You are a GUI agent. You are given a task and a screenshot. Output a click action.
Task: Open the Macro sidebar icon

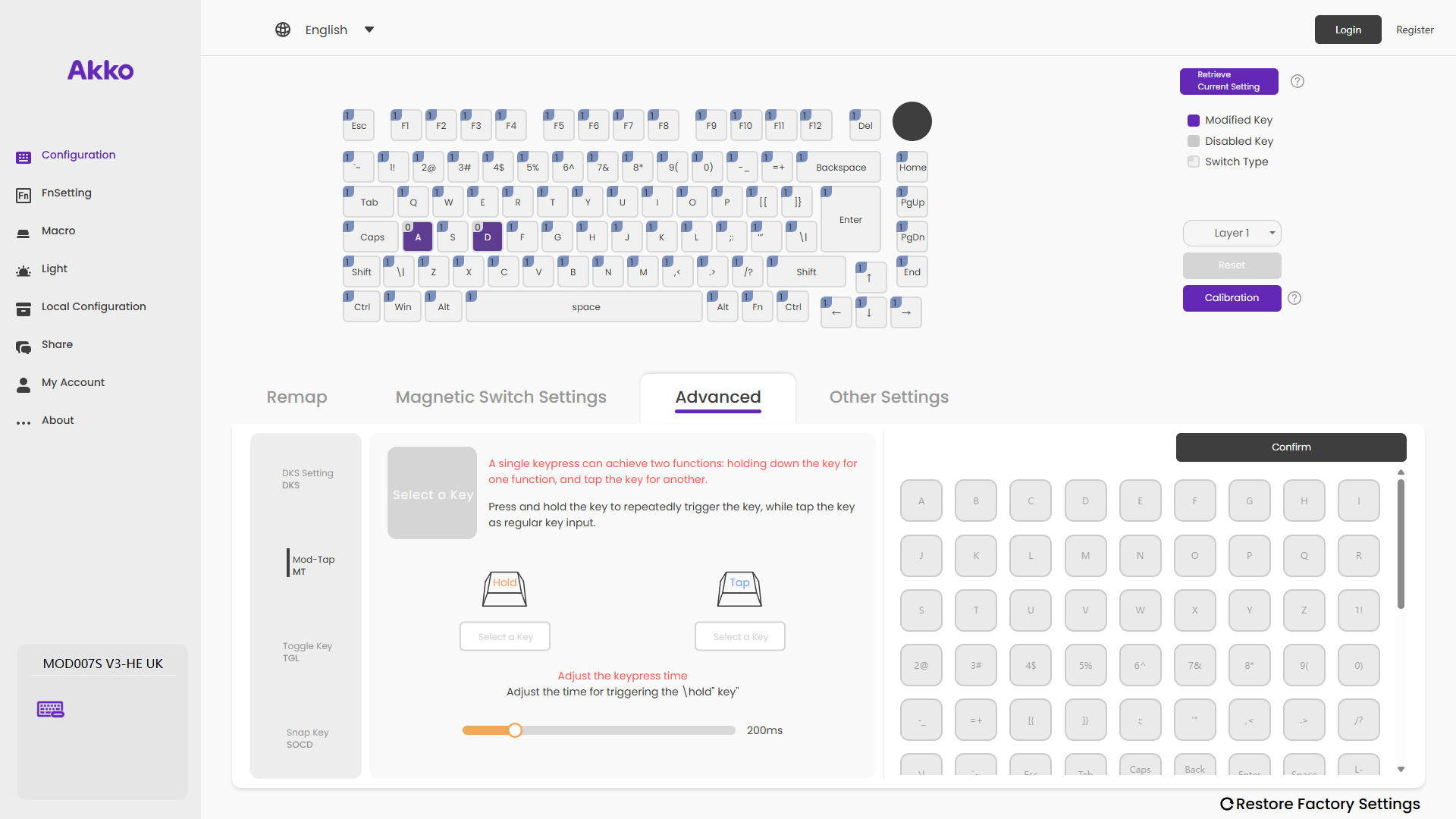pyautogui.click(x=24, y=234)
